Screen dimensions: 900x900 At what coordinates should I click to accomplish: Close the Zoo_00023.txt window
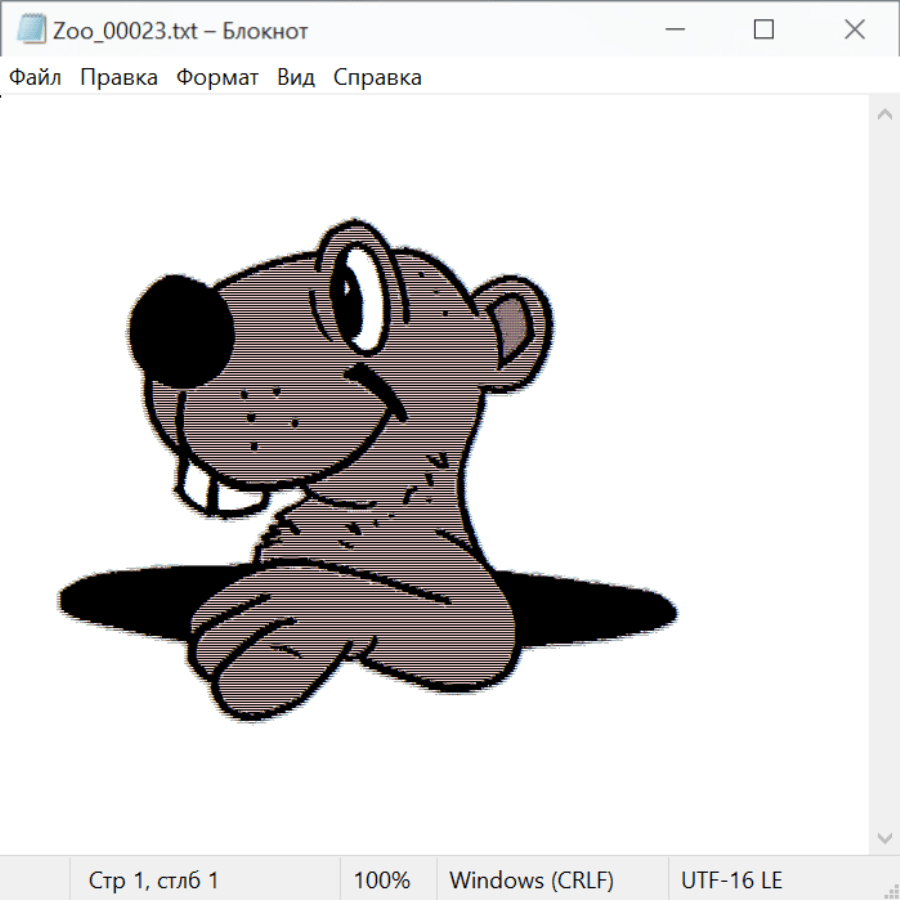pyautogui.click(x=855, y=30)
